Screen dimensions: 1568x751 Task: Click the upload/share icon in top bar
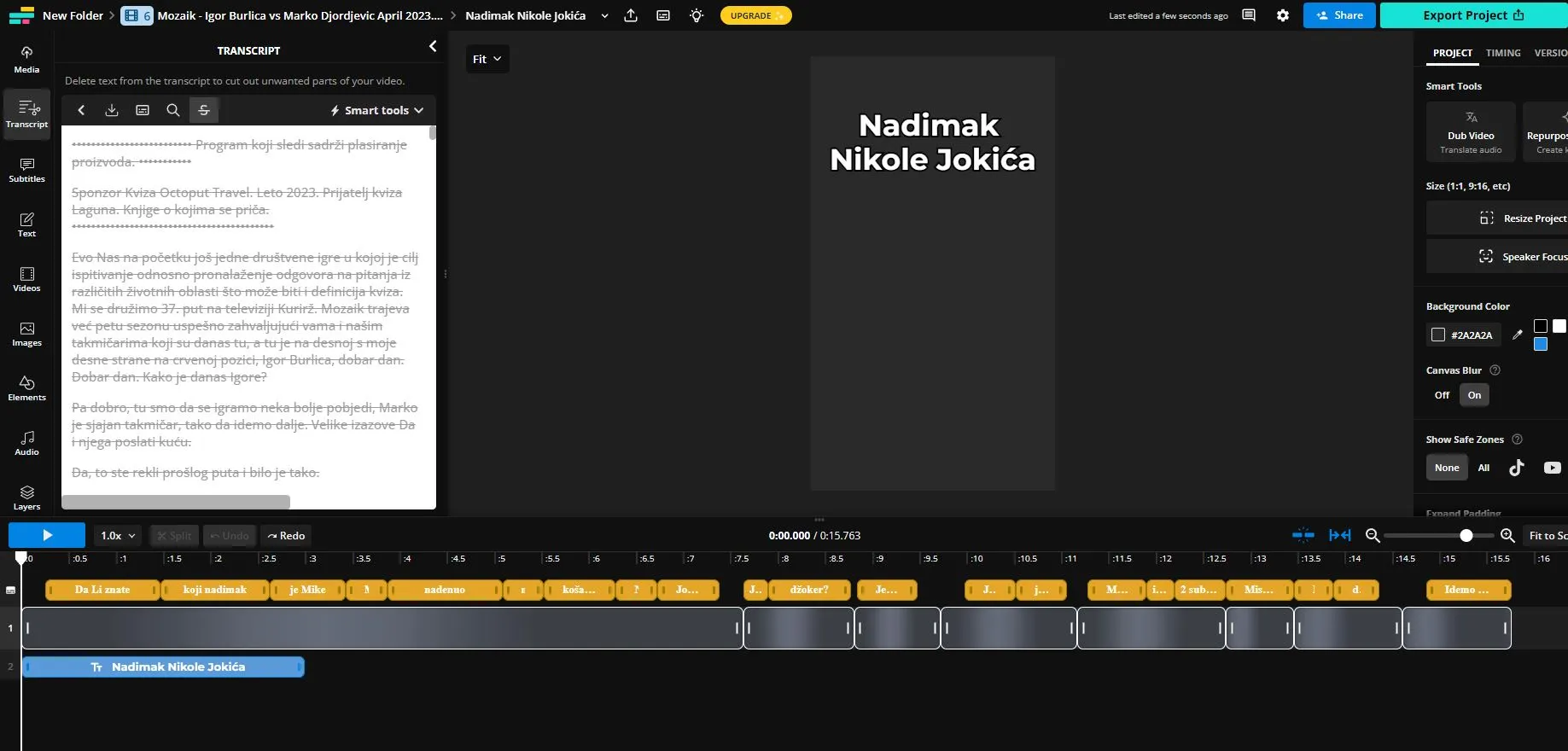631,15
